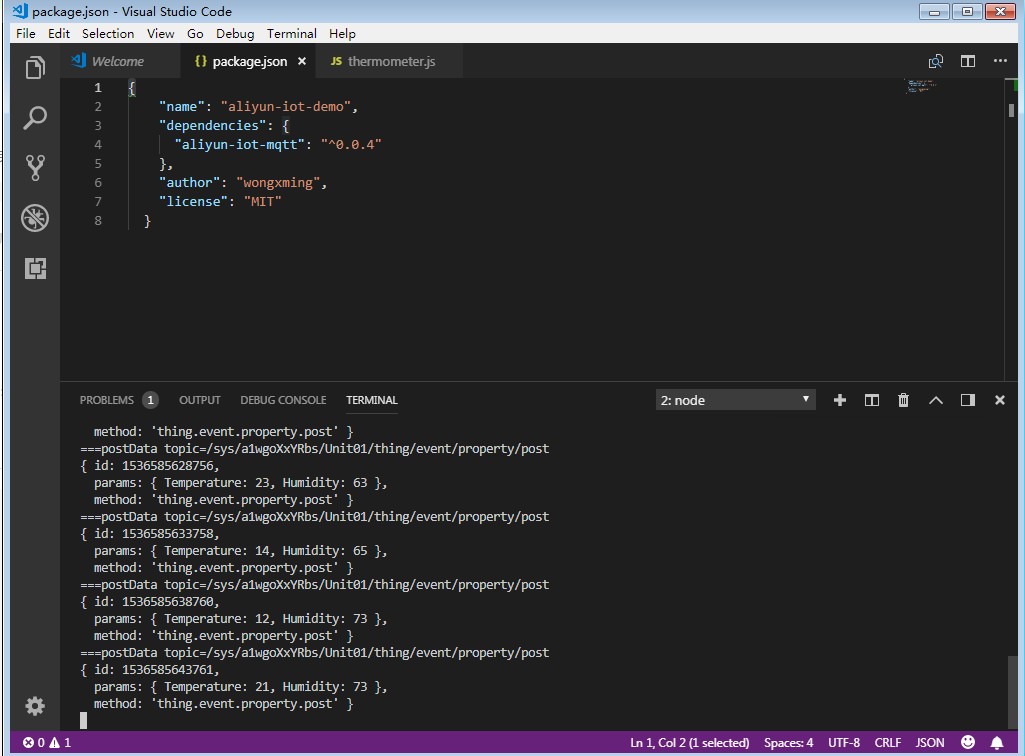Open the Selection menu

[108, 33]
